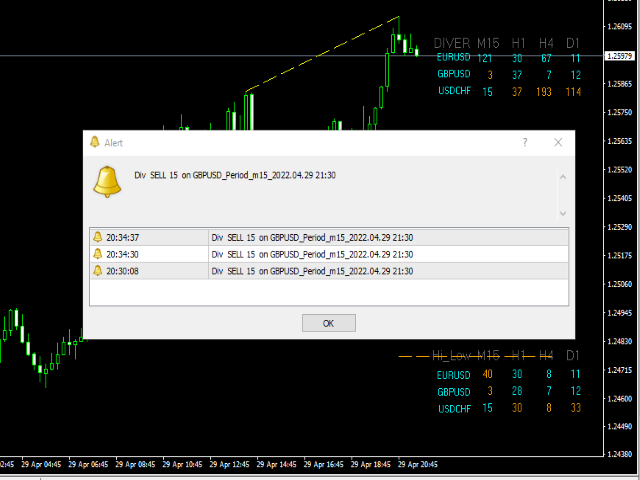This screenshot has width=640, height=480.
Task: Click the H1 column header in DIVER panel
Action: pos(518,43)
